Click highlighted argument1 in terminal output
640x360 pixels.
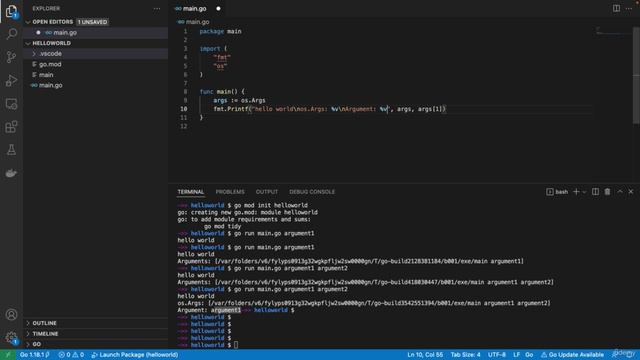[226, 310]
